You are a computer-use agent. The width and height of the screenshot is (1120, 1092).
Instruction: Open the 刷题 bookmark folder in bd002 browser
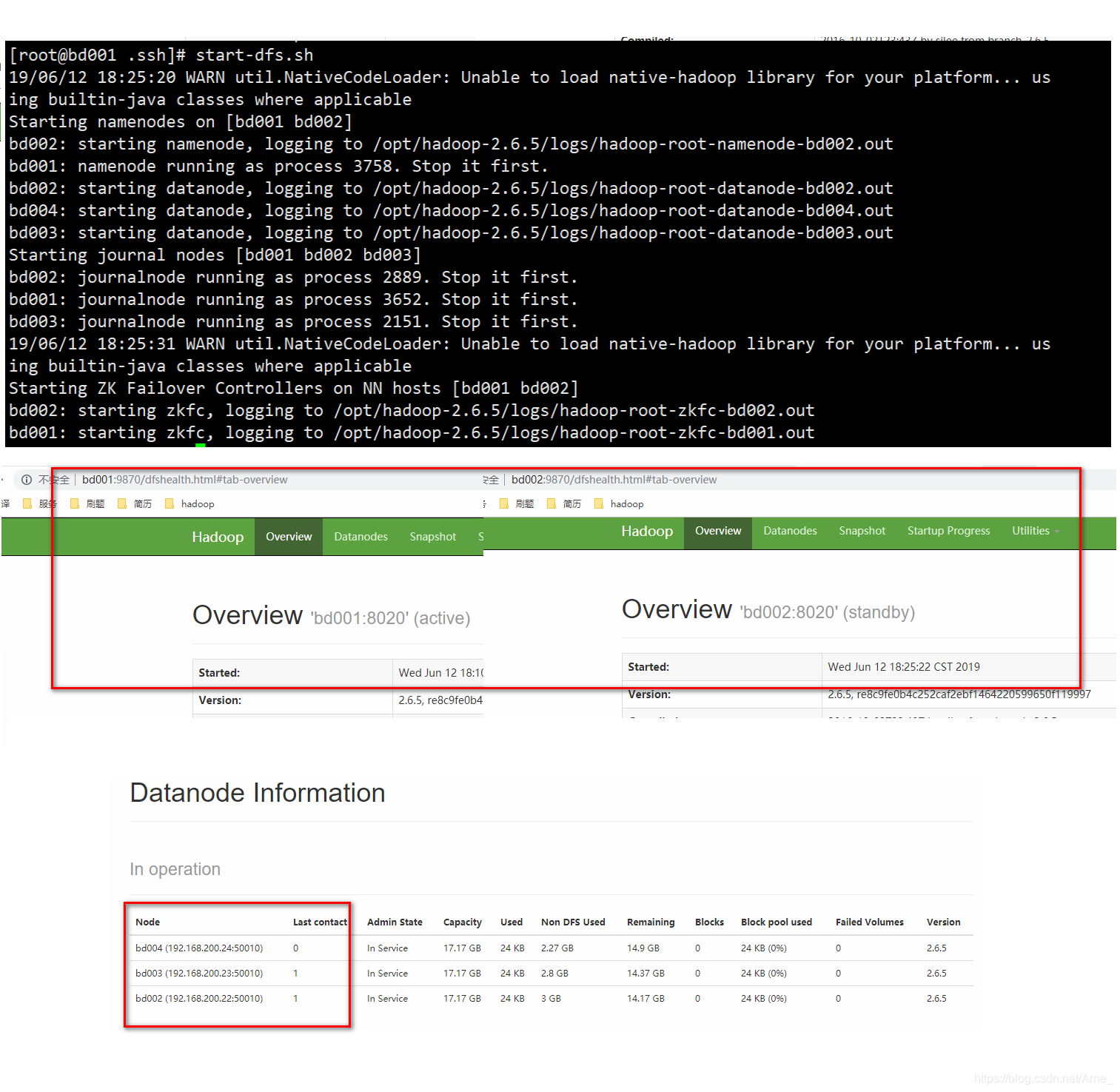517,504
